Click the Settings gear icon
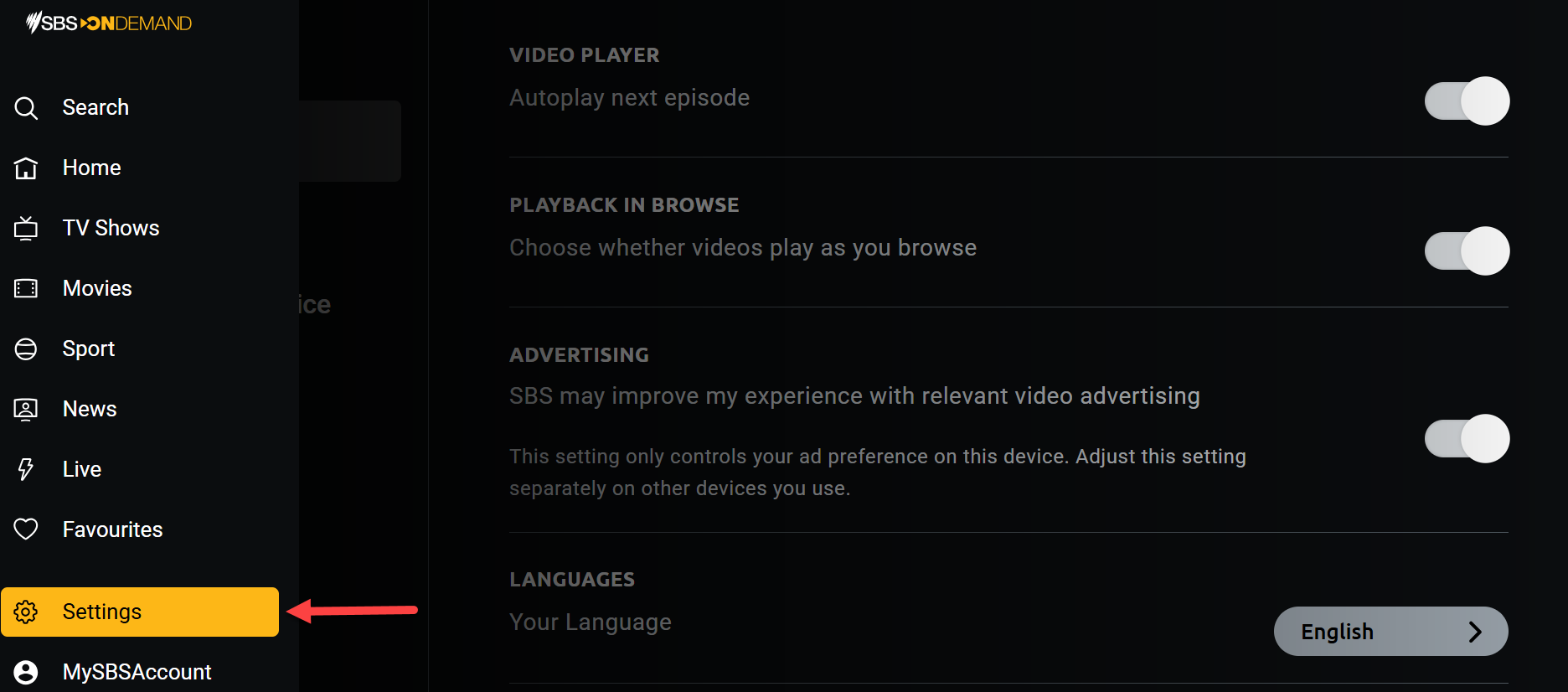Viewport: 1568px width, 692px height. point(26,612)
